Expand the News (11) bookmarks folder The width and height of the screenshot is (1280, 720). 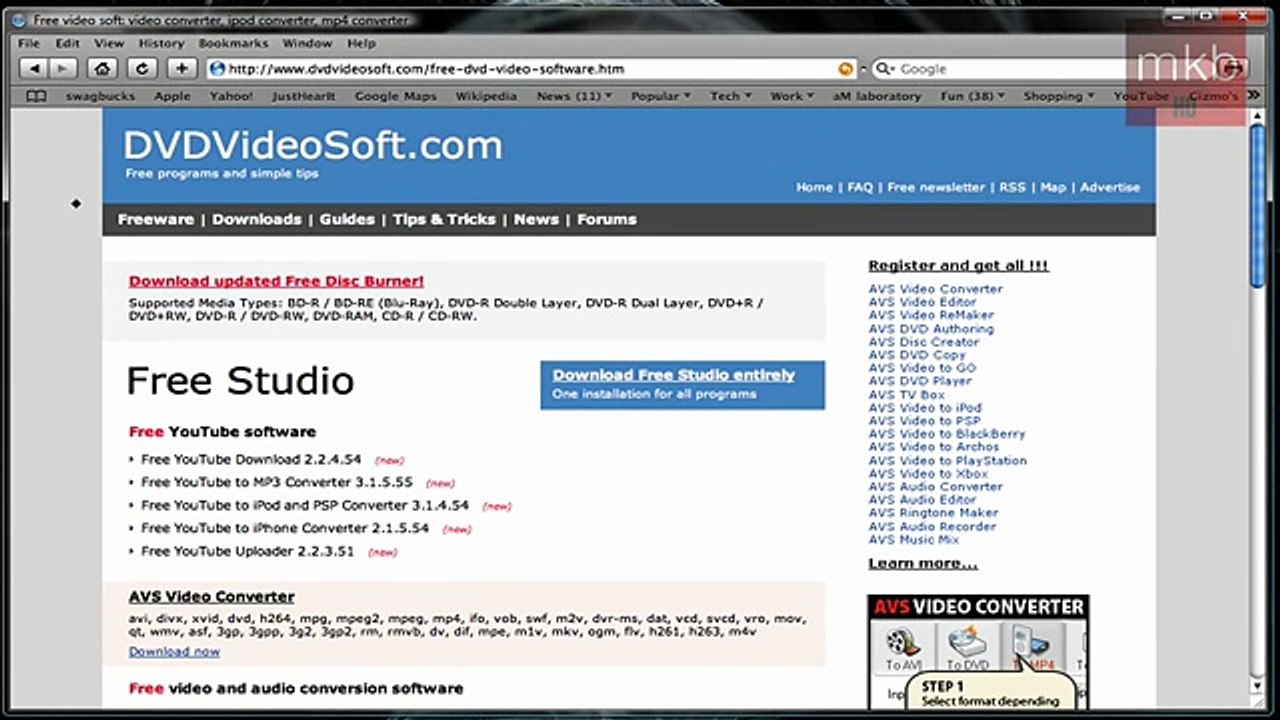point(573,96)
